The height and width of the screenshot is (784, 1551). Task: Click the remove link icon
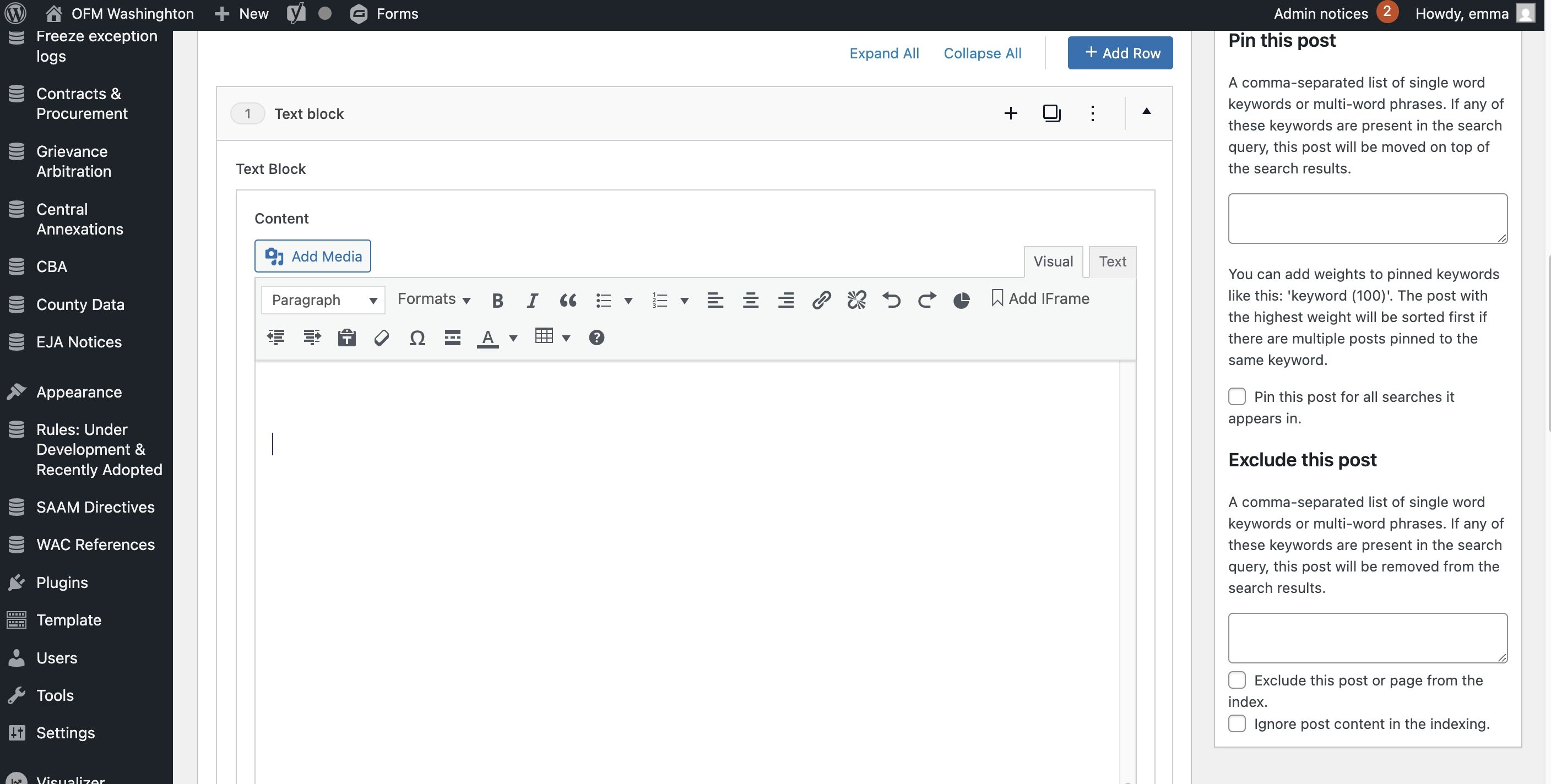coord(856,300)
